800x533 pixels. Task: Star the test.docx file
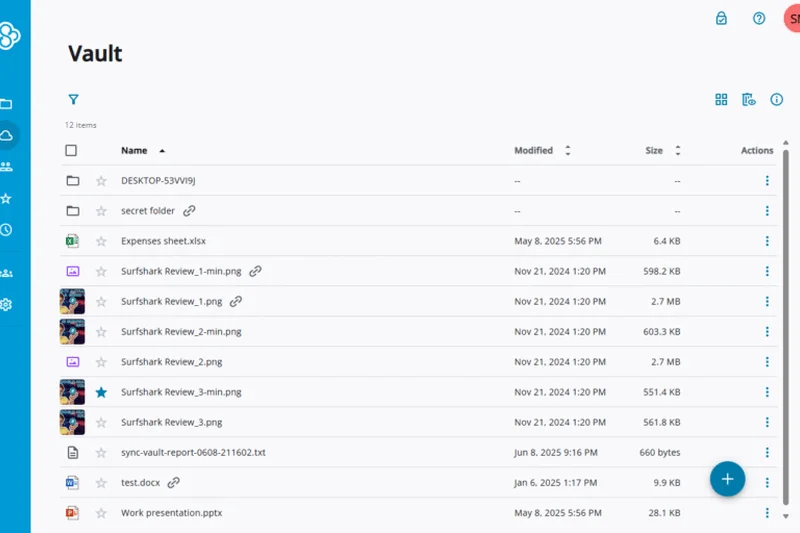tap(101, 483)
